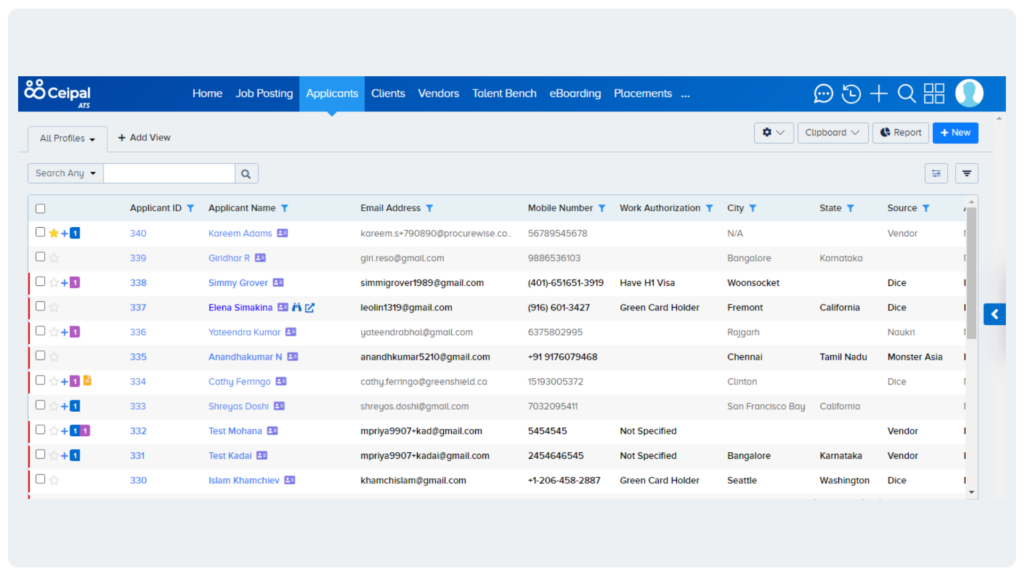Expand the All Profiles dropdown
1024x576 pixels.
(x=67, y=138)
